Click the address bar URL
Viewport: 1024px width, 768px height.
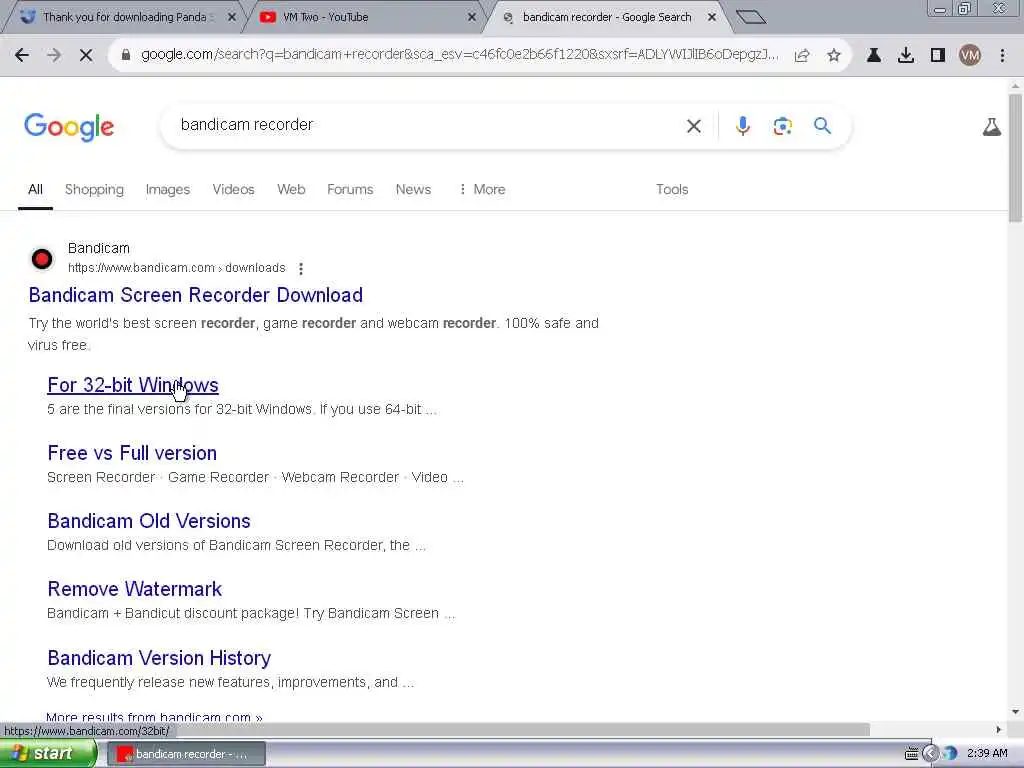[459, 55]
